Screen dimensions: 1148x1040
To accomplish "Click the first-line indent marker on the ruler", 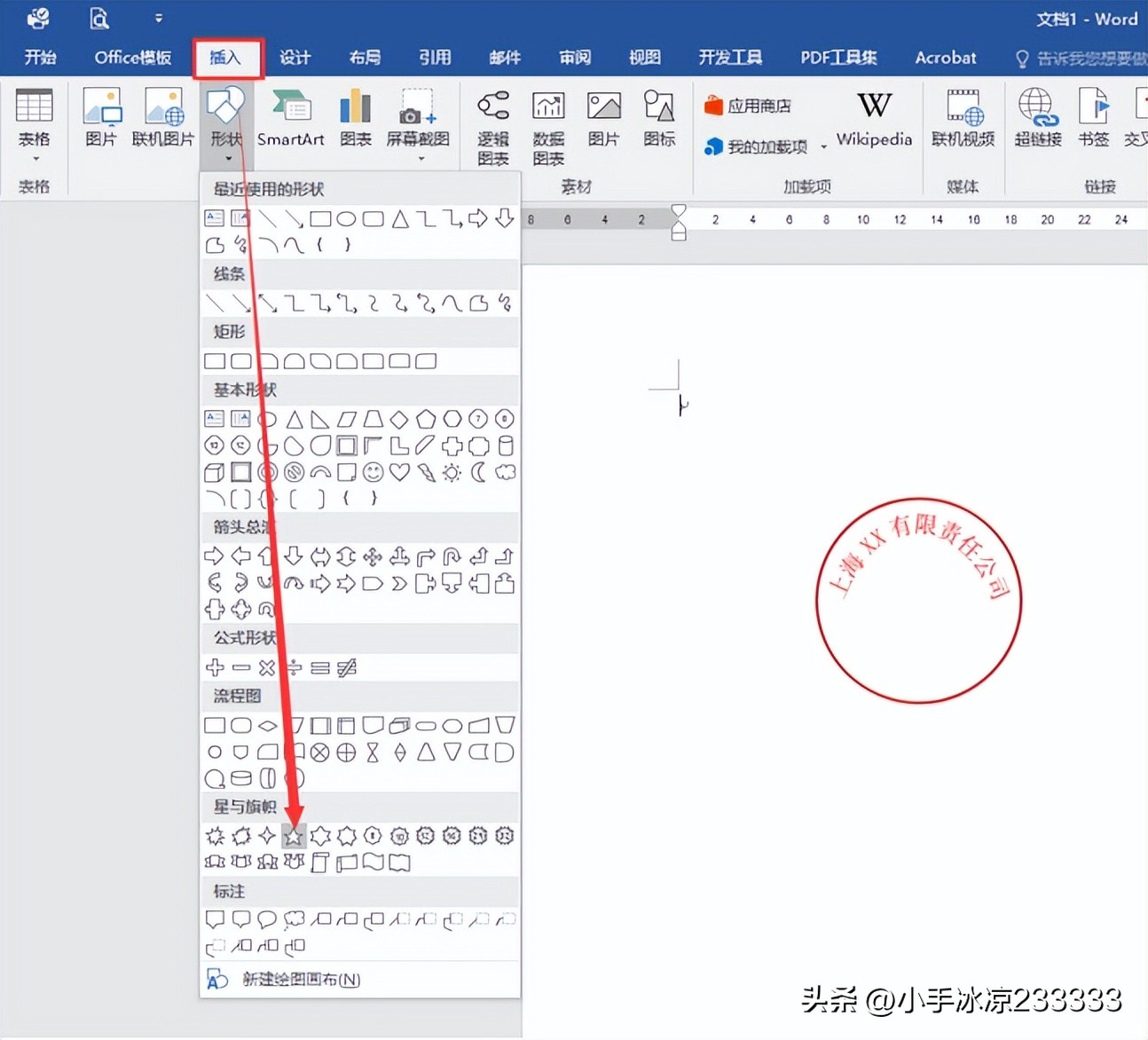I will 679,210.
